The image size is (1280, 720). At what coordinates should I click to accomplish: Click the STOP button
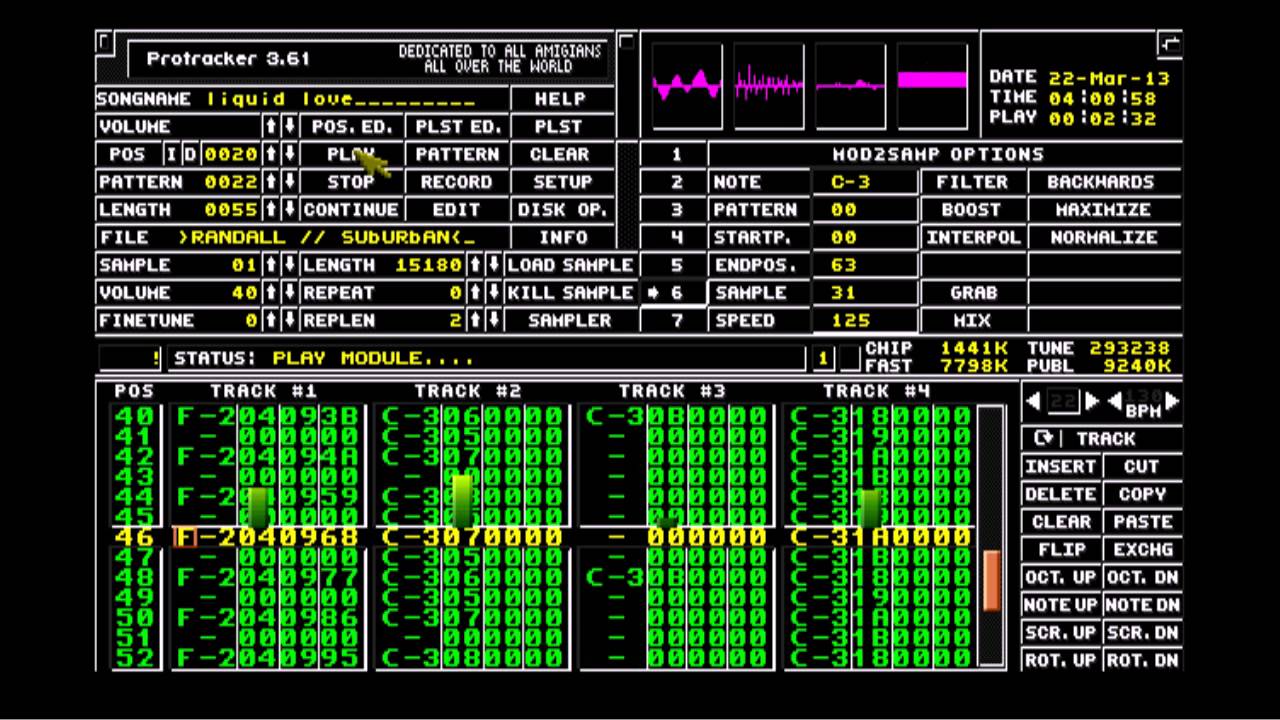point(351,182)
